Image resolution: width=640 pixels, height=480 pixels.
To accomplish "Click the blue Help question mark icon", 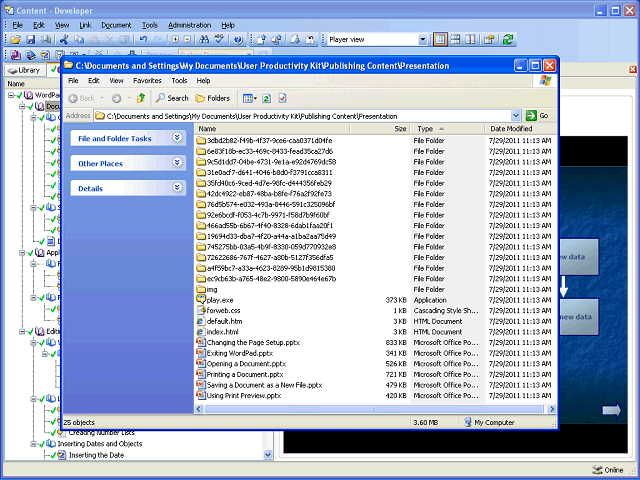I will [238, 40].
